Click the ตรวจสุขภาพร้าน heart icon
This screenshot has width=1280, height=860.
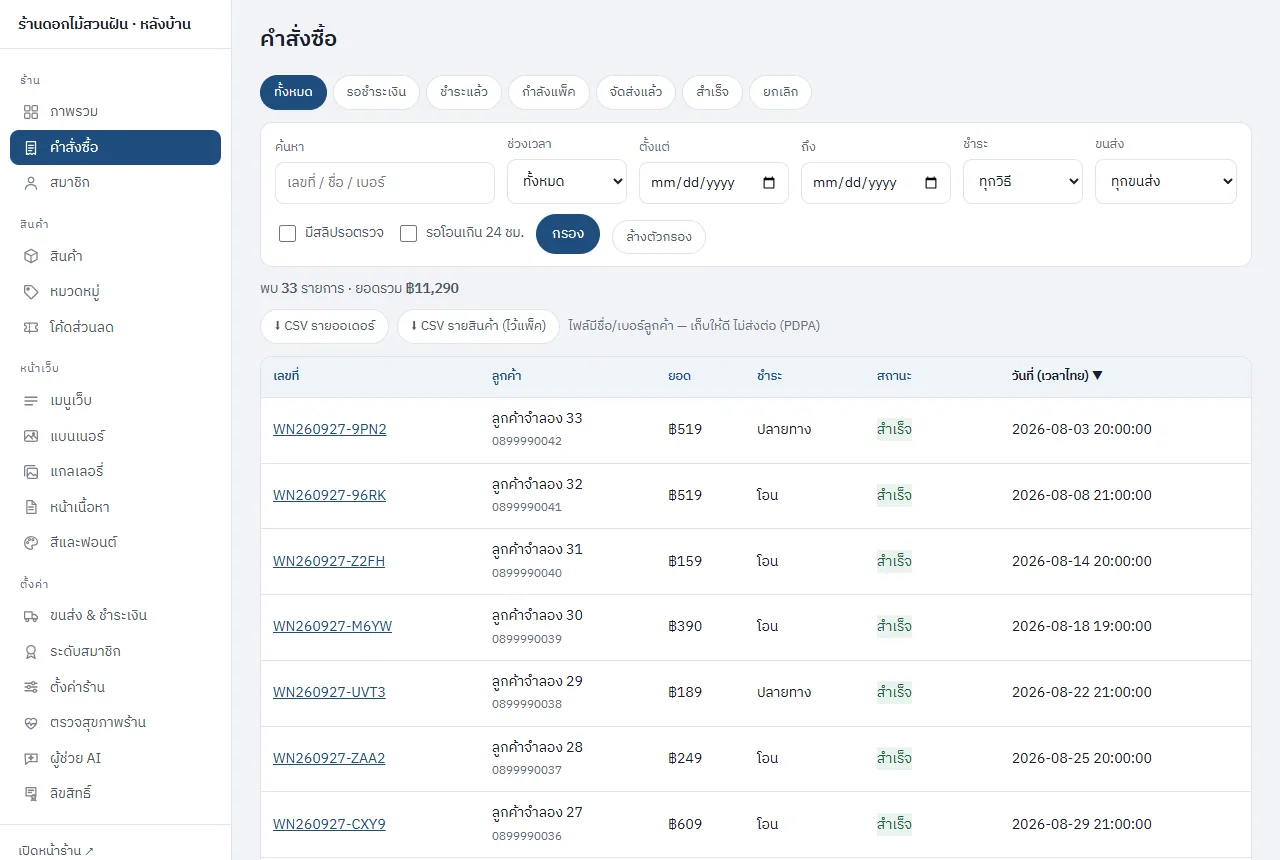[x=31, y=723]
